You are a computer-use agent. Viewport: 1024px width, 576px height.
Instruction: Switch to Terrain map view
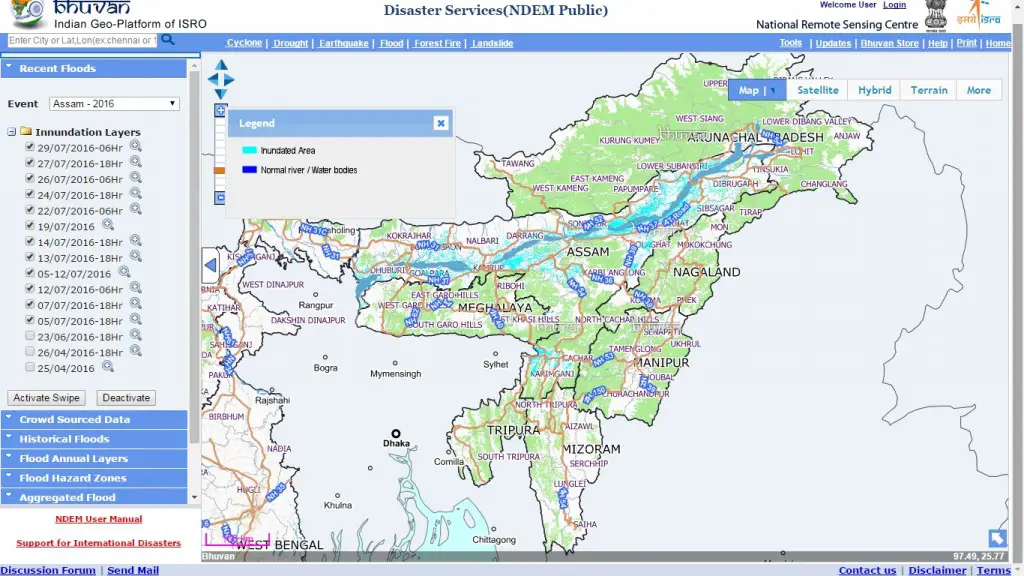point(929,90)
